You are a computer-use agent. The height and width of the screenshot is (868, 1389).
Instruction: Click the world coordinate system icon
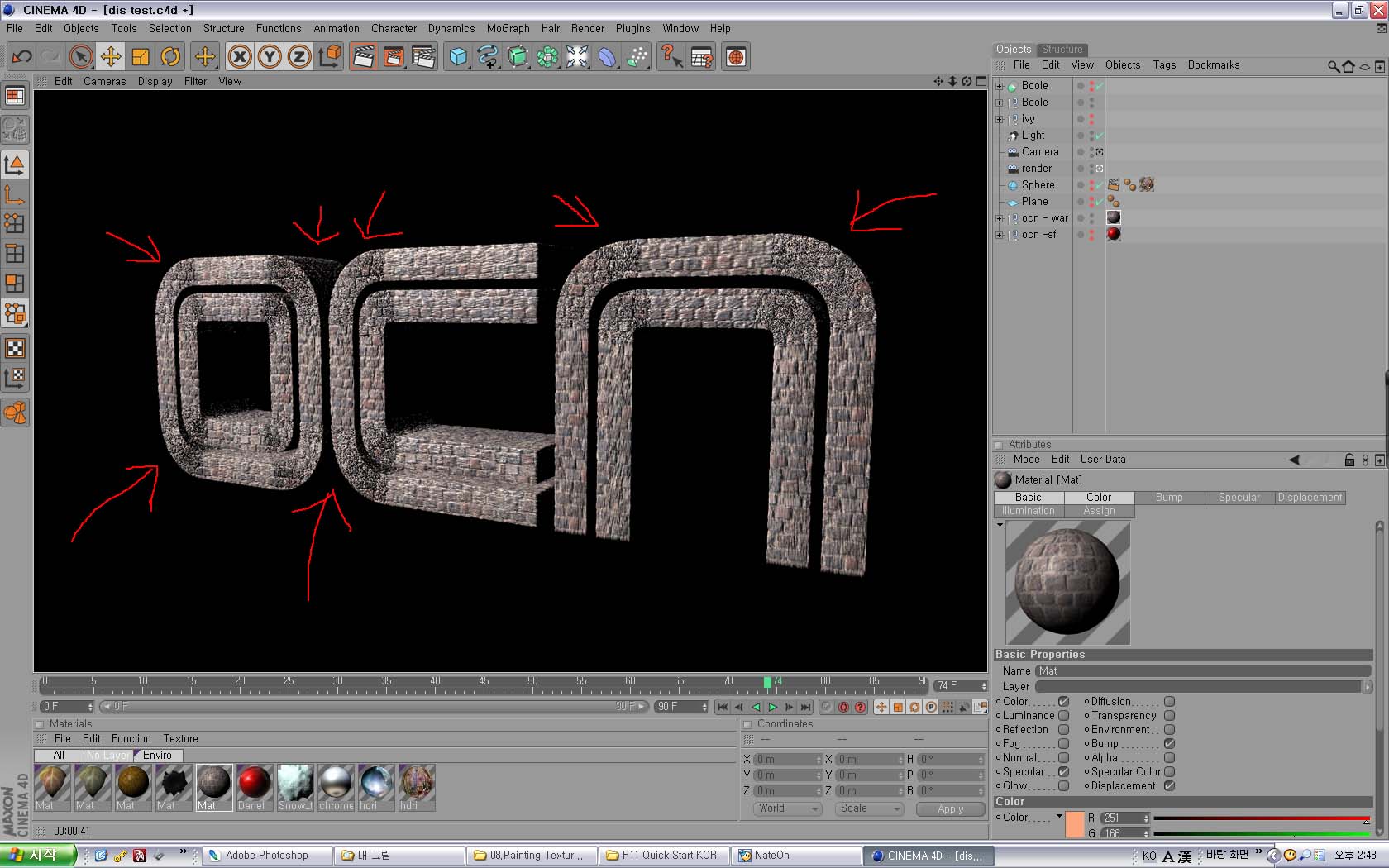pos(330,56)
